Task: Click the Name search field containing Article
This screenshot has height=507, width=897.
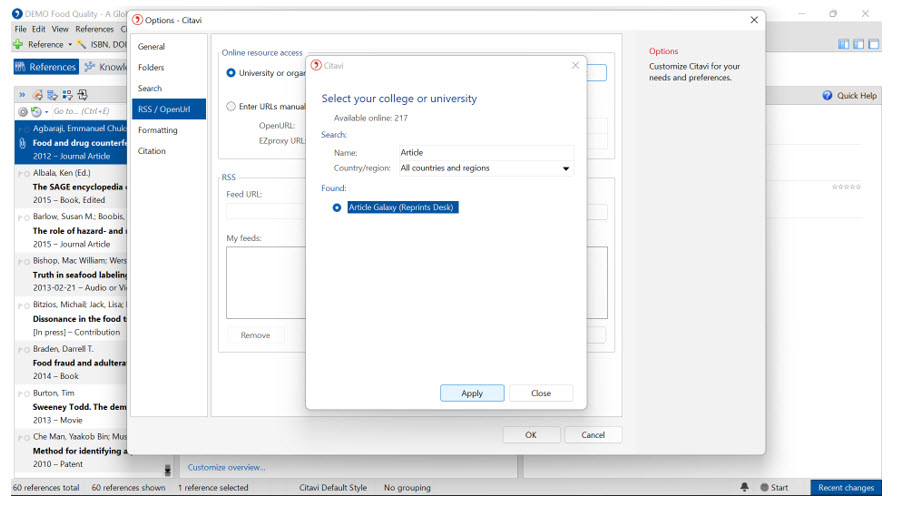Action: pyautogui.click(x=486, y=152)
